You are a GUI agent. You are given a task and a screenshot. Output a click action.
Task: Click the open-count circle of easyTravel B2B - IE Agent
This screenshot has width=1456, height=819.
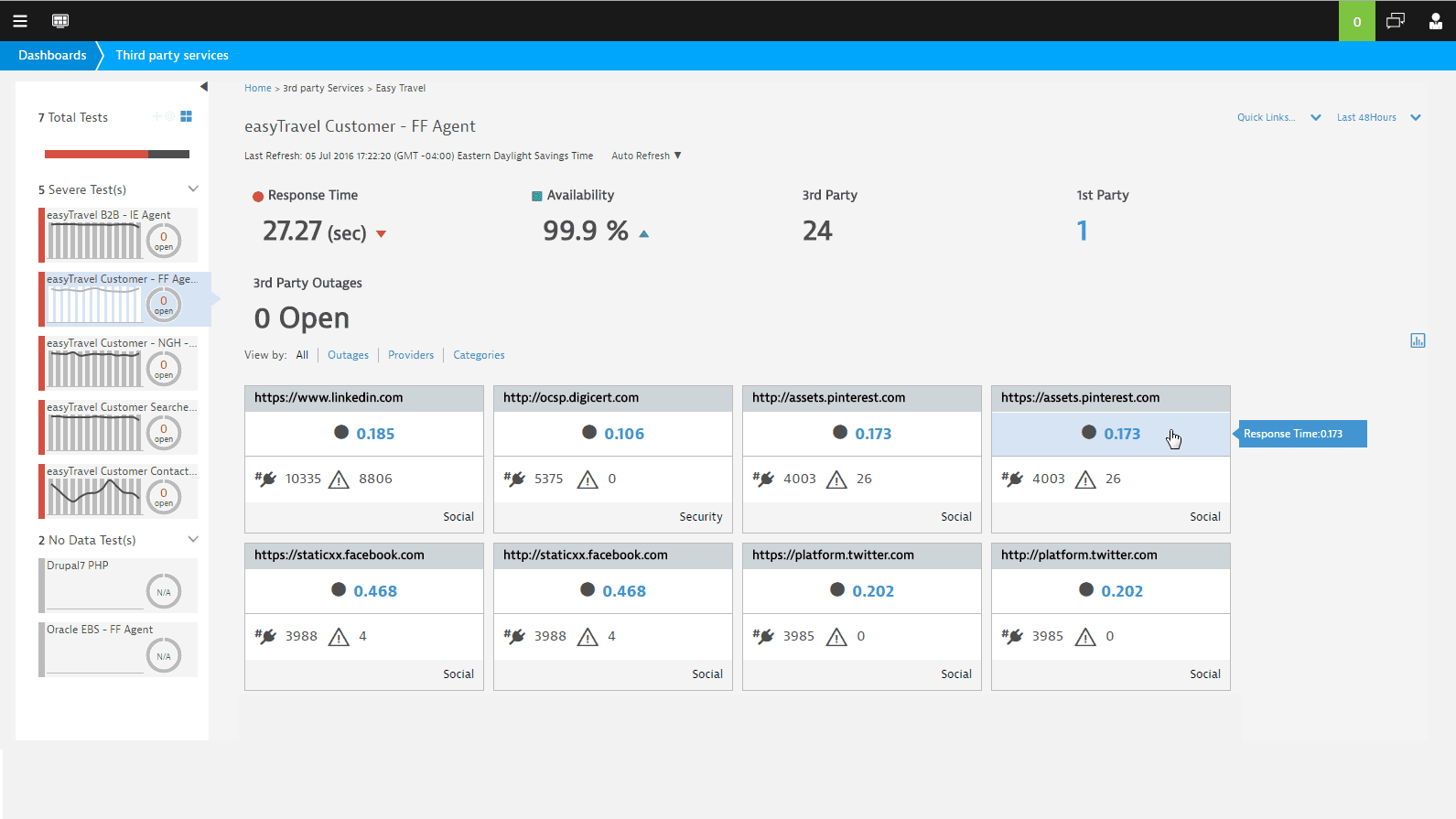164,241
